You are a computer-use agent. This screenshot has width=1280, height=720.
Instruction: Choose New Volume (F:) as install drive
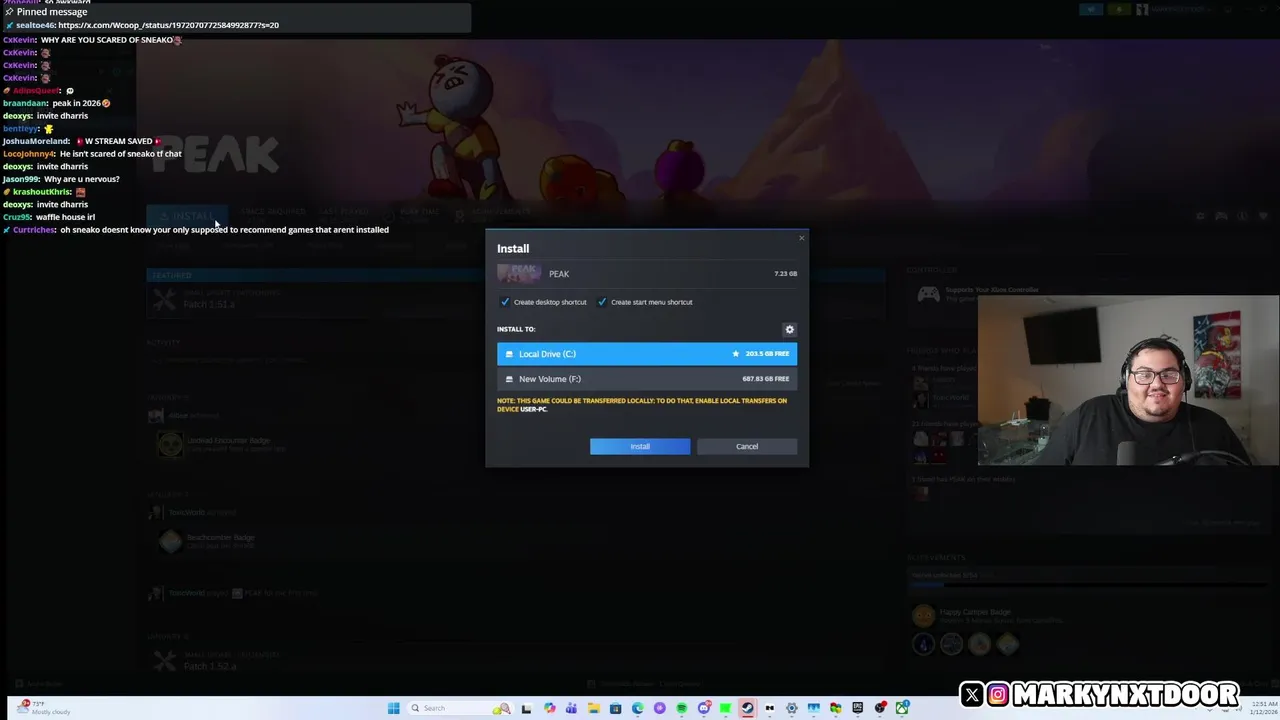[647, 379]
